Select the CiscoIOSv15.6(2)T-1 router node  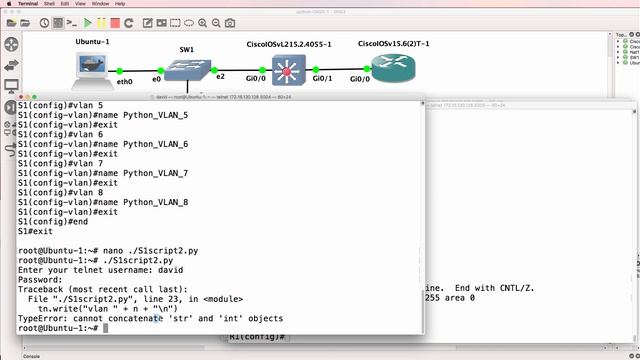tap(393, 68)
